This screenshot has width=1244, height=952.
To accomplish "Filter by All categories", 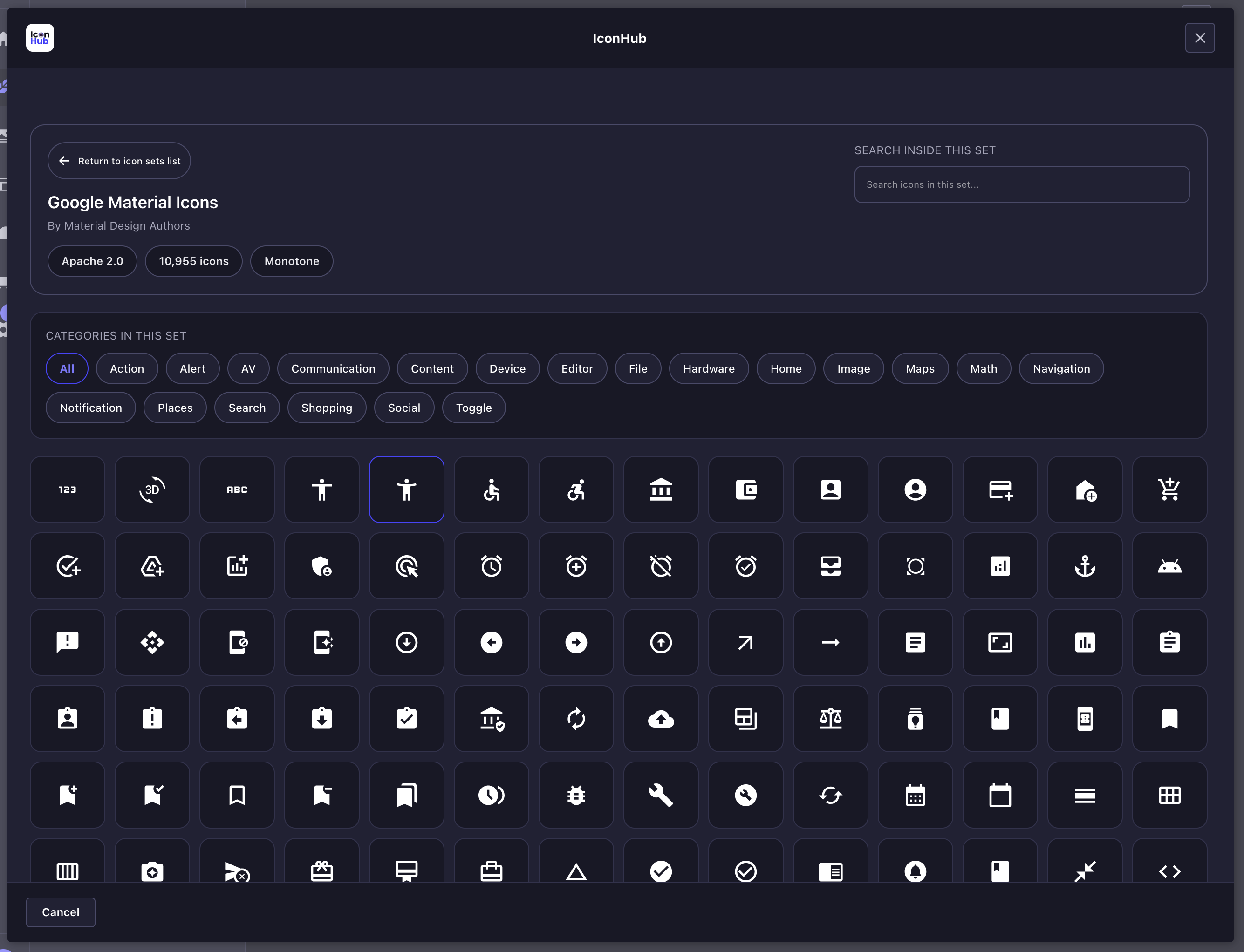I will point(67,368).
